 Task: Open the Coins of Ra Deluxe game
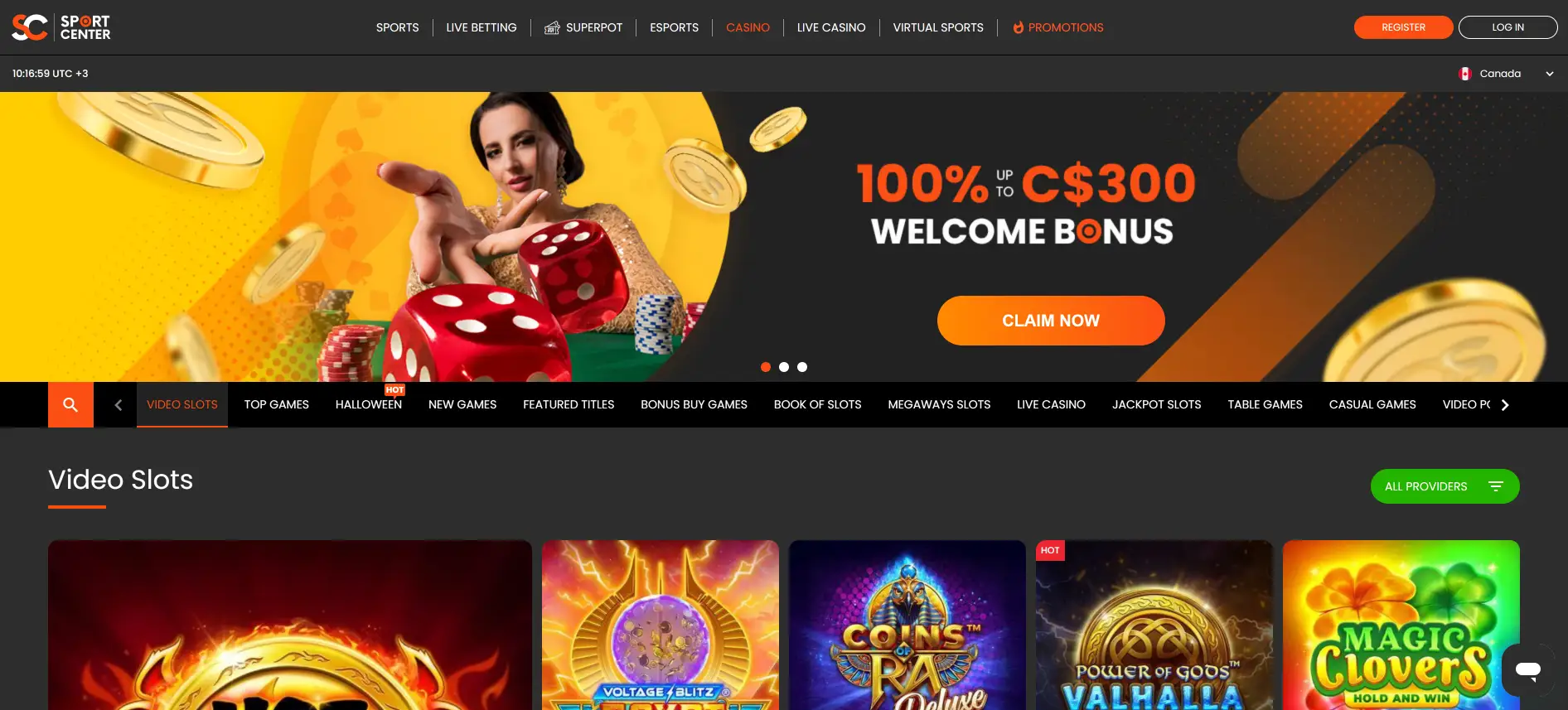click(907, 625)
